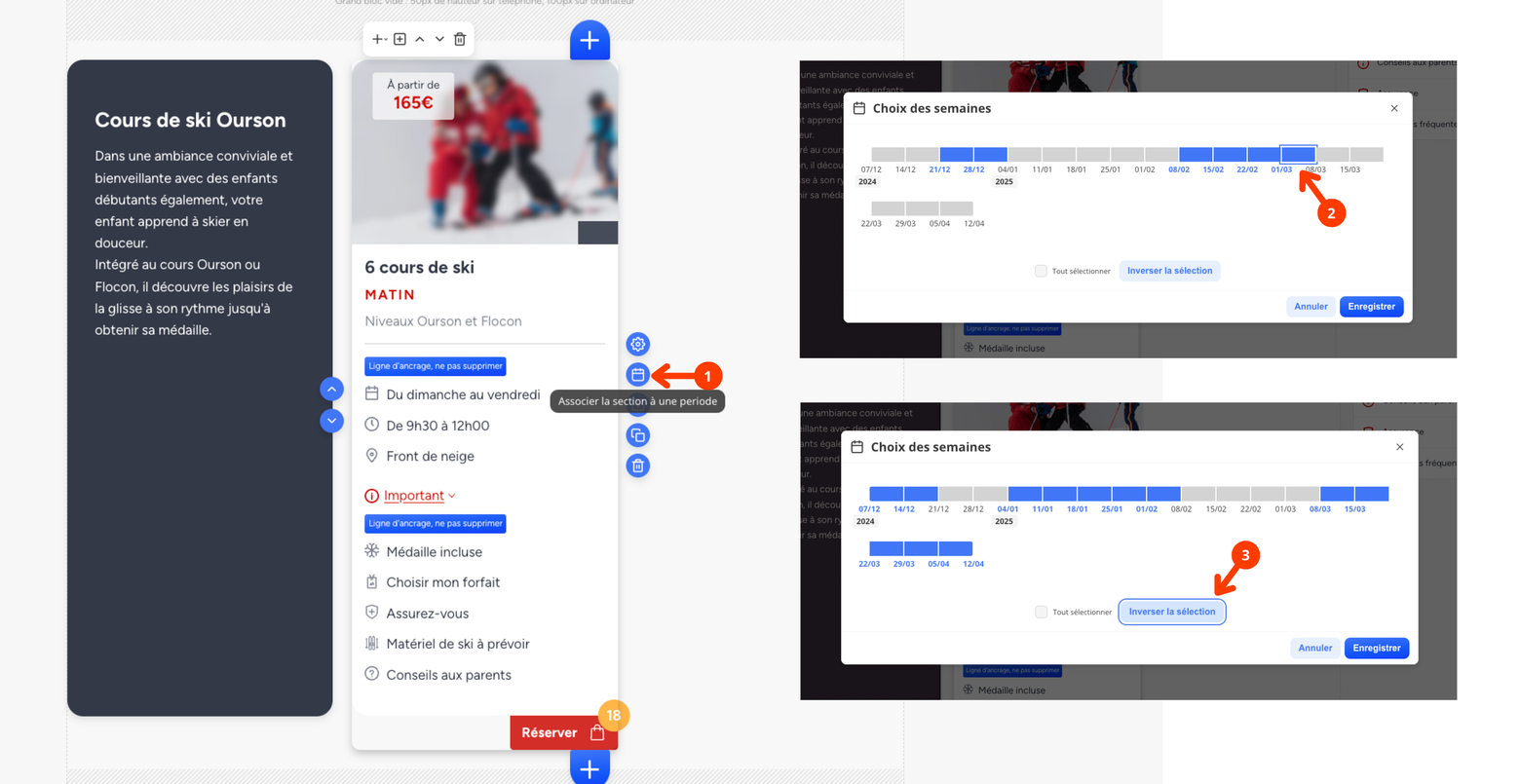Select the 6 cours de ski heading
Screen dimensions: 1520x784
tap(420, 267)
